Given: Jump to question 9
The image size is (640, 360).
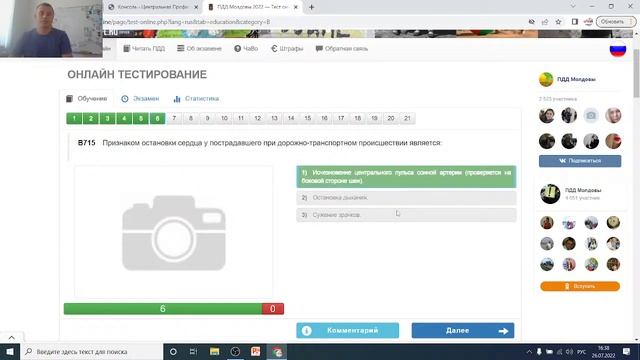Looking at the screenshot, I should pos(207,118).
